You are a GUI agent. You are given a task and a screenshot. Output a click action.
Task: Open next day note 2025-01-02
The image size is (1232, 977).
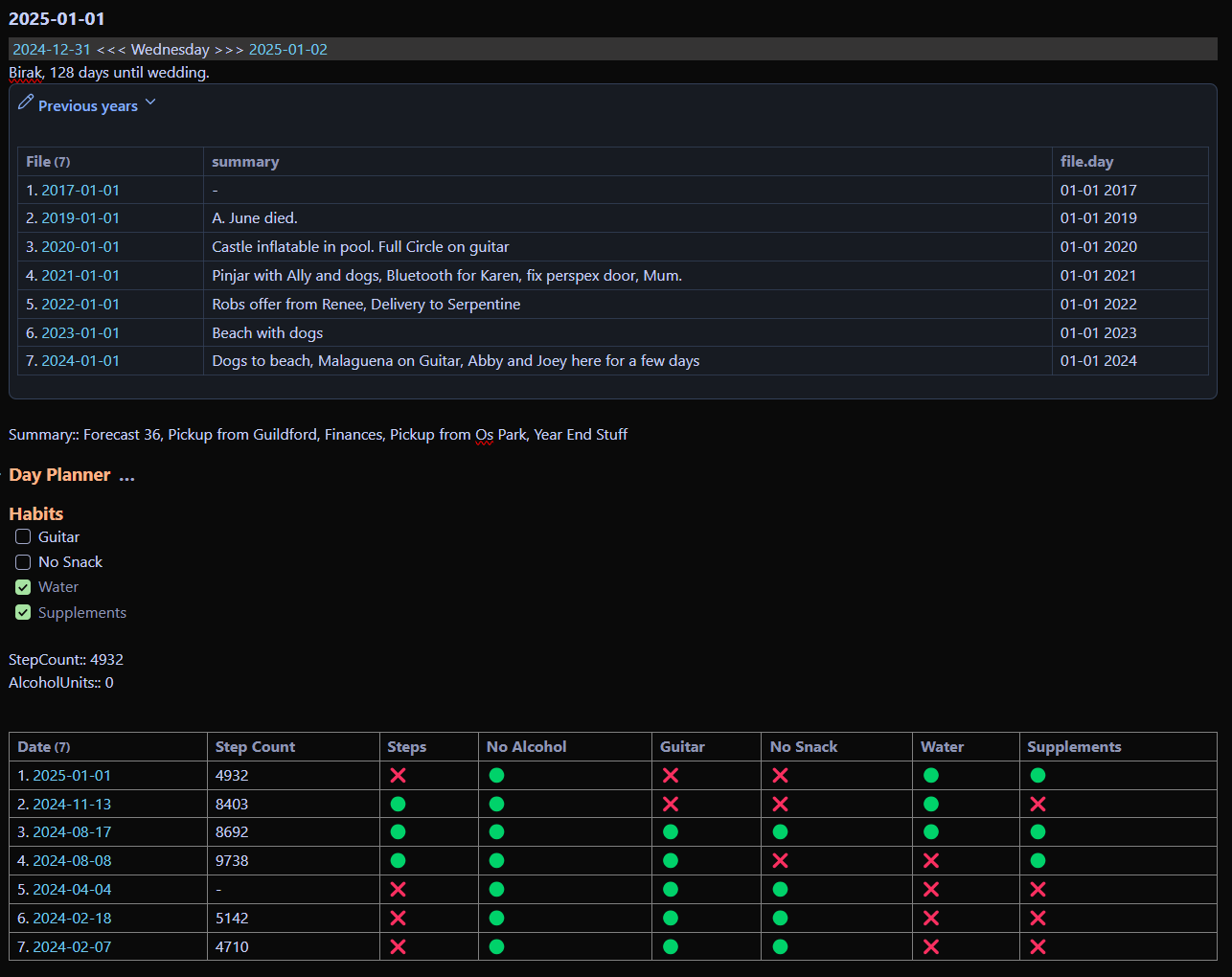coord(287,49)
